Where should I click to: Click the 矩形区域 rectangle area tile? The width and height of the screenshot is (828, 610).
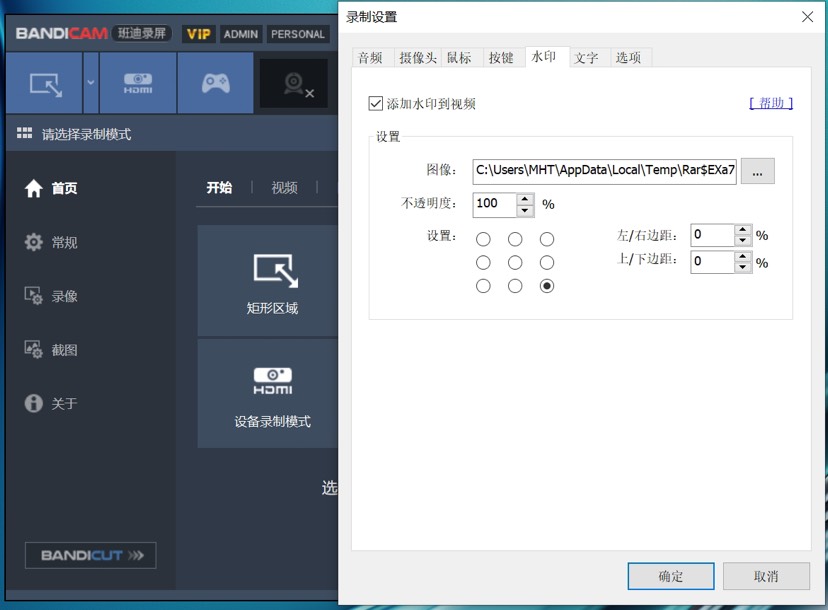(268, 280)
